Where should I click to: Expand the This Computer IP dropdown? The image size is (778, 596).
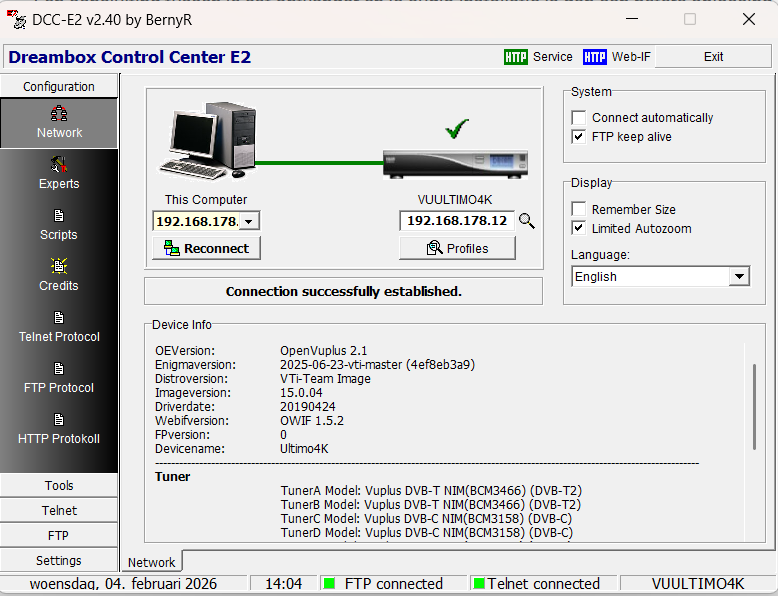coord(249,221)
